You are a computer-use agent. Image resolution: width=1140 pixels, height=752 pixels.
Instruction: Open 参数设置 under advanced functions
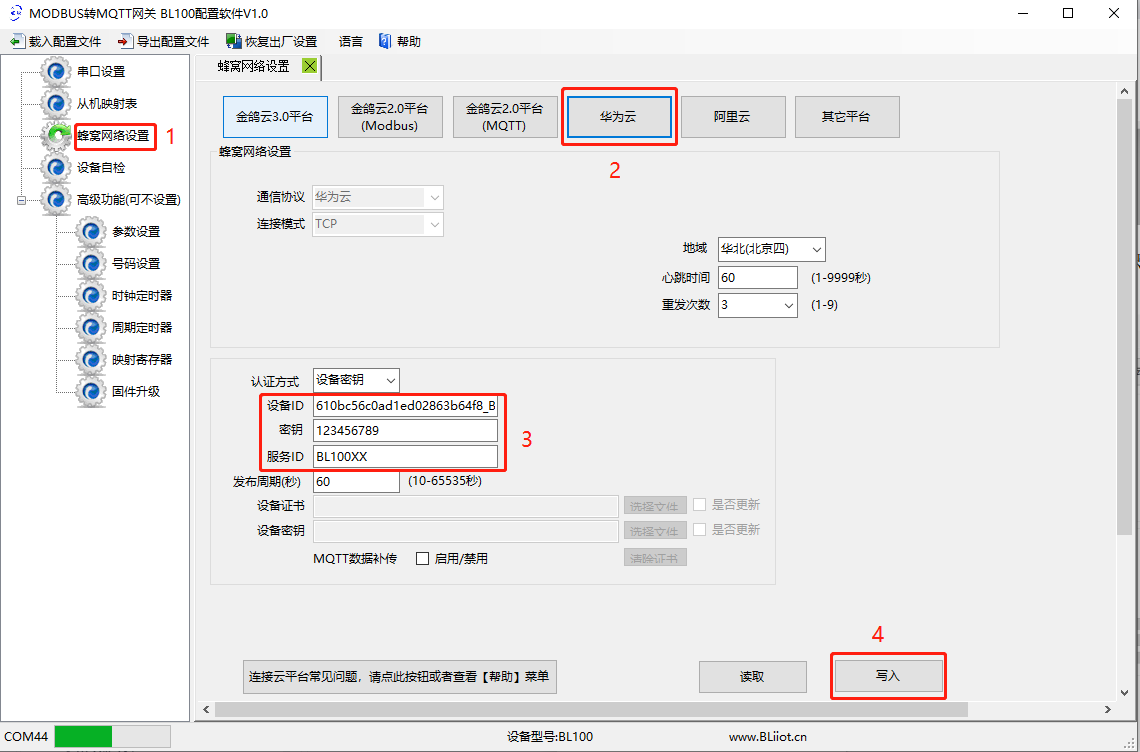pyautogui.click(x=136, y=231)
